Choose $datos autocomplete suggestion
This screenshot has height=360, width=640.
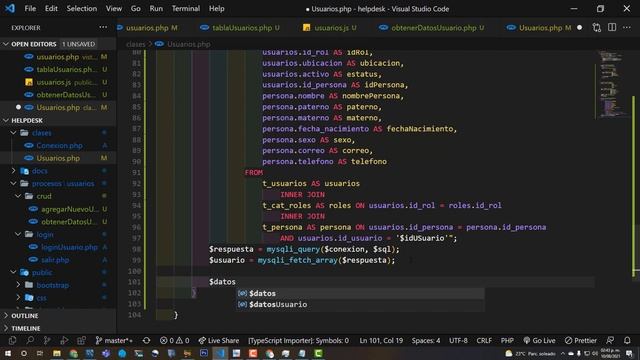click(360, 293)
